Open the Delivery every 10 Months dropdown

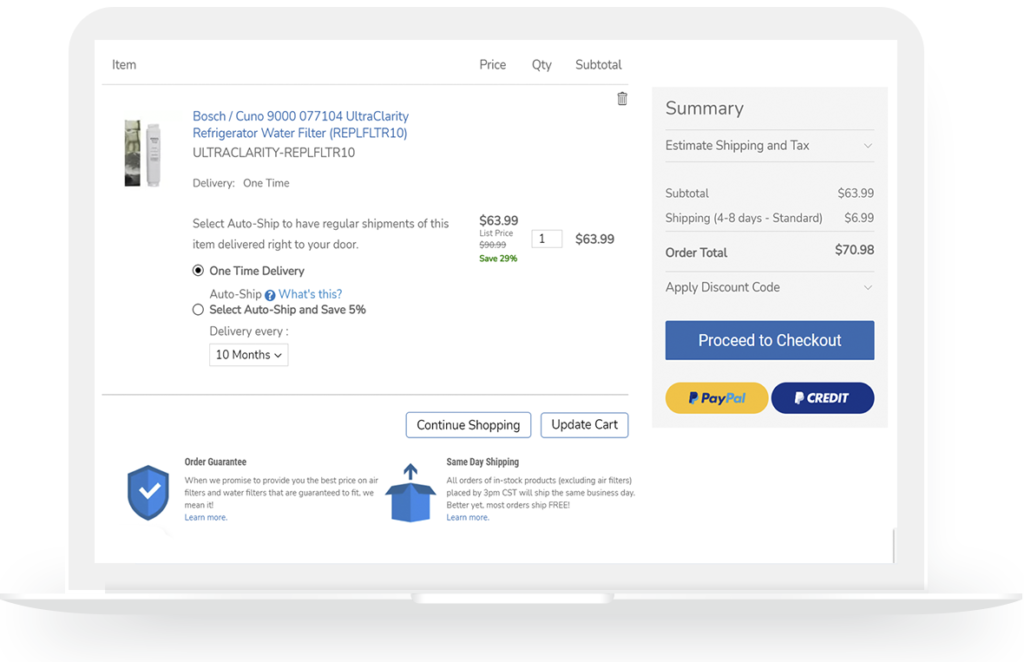pyautogui.click(x=248, y=355)
